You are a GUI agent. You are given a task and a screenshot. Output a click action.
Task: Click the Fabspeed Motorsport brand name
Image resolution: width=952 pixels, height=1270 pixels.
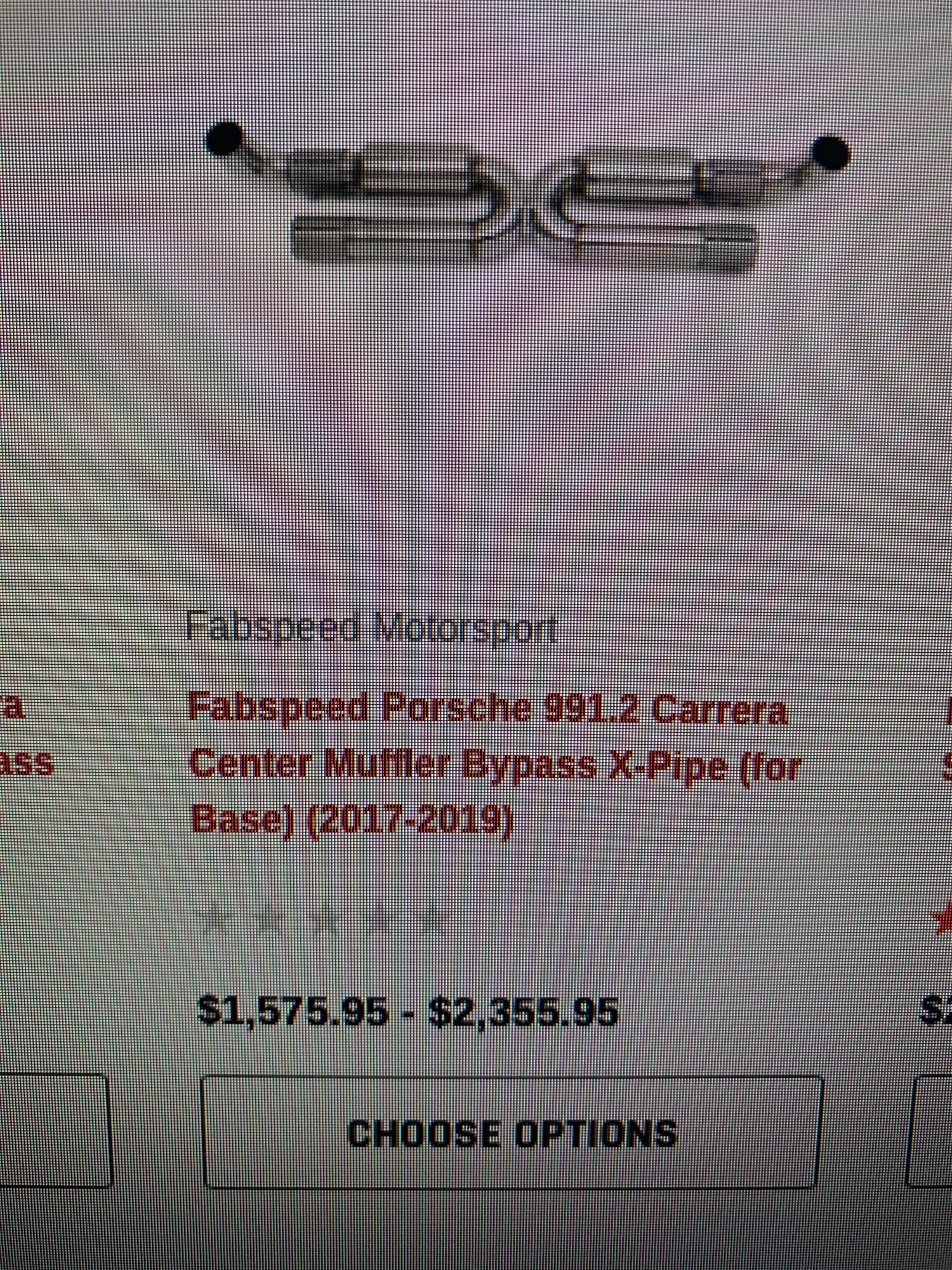(372, 629)
